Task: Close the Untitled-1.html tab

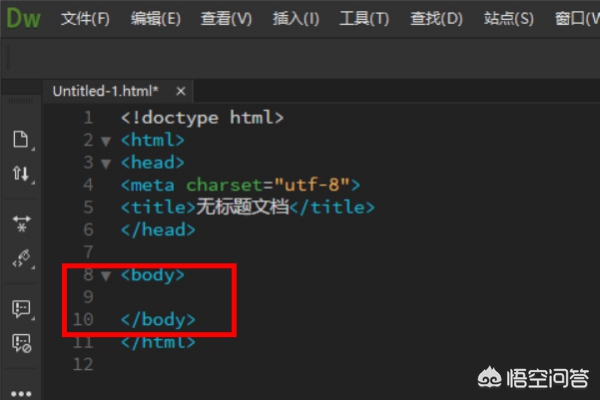Action: coord(181,91)
